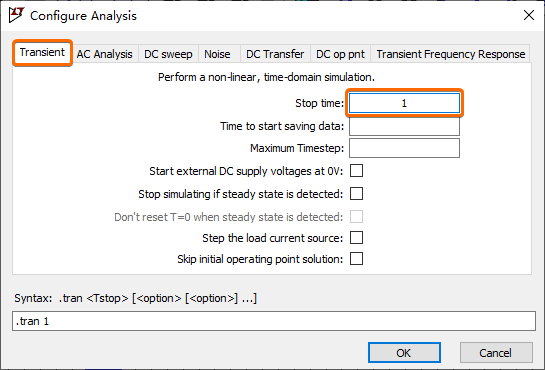Switch to the DC Transfer tab
Image resolution: width=545 pixels, height=370 pixels.
[275, 54]
